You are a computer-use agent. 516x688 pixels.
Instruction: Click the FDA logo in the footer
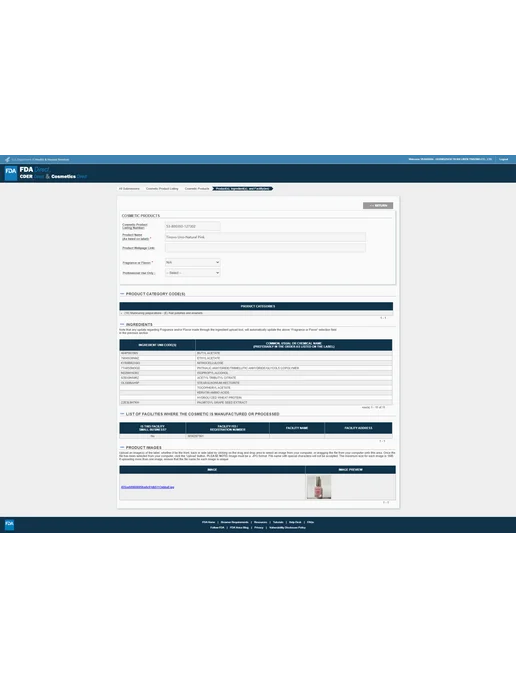pos(9,524)
